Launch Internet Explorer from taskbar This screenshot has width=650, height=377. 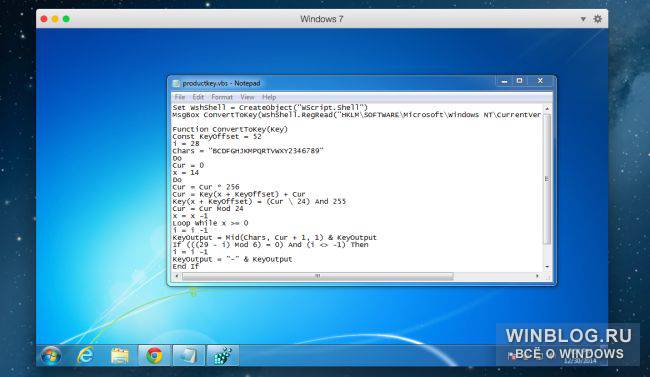click(x=85, y=355)
